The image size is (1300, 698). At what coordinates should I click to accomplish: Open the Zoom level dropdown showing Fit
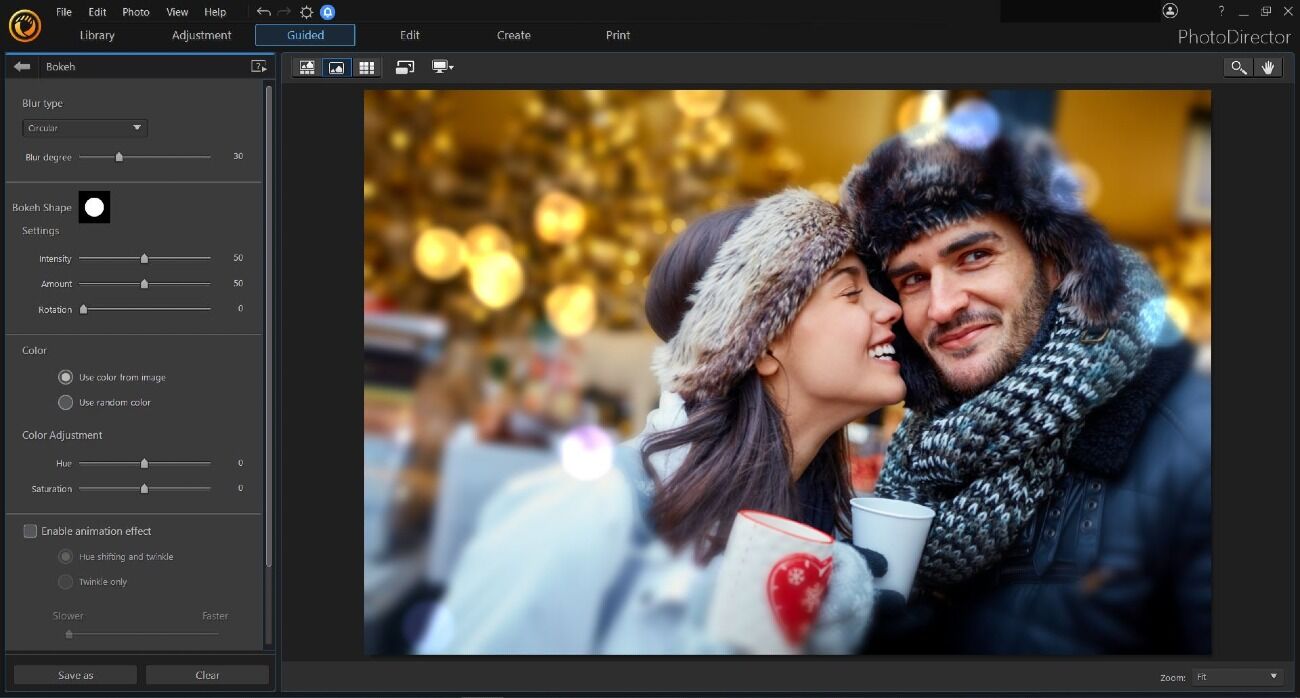1237,676
